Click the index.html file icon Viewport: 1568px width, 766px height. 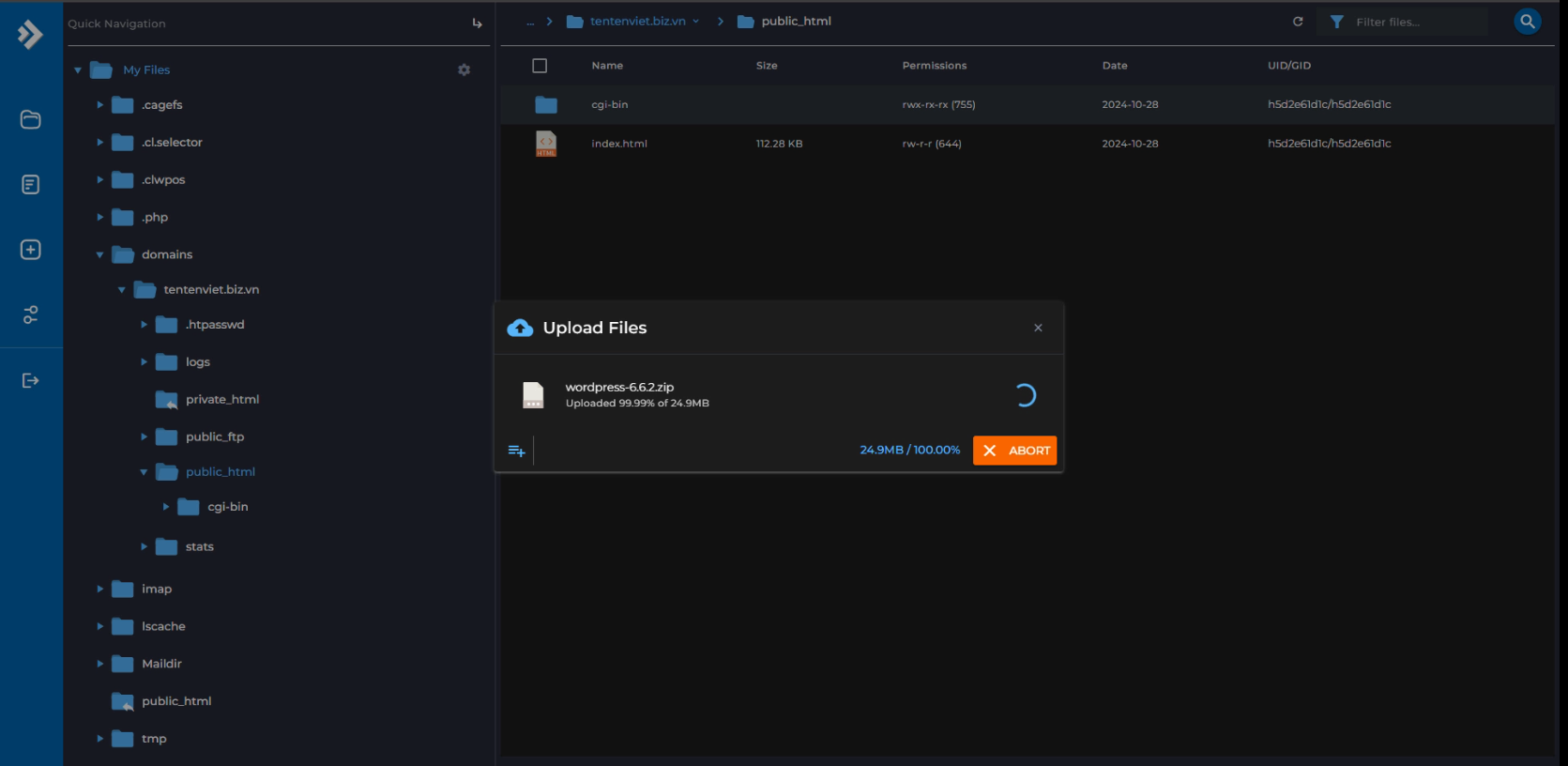546,144
